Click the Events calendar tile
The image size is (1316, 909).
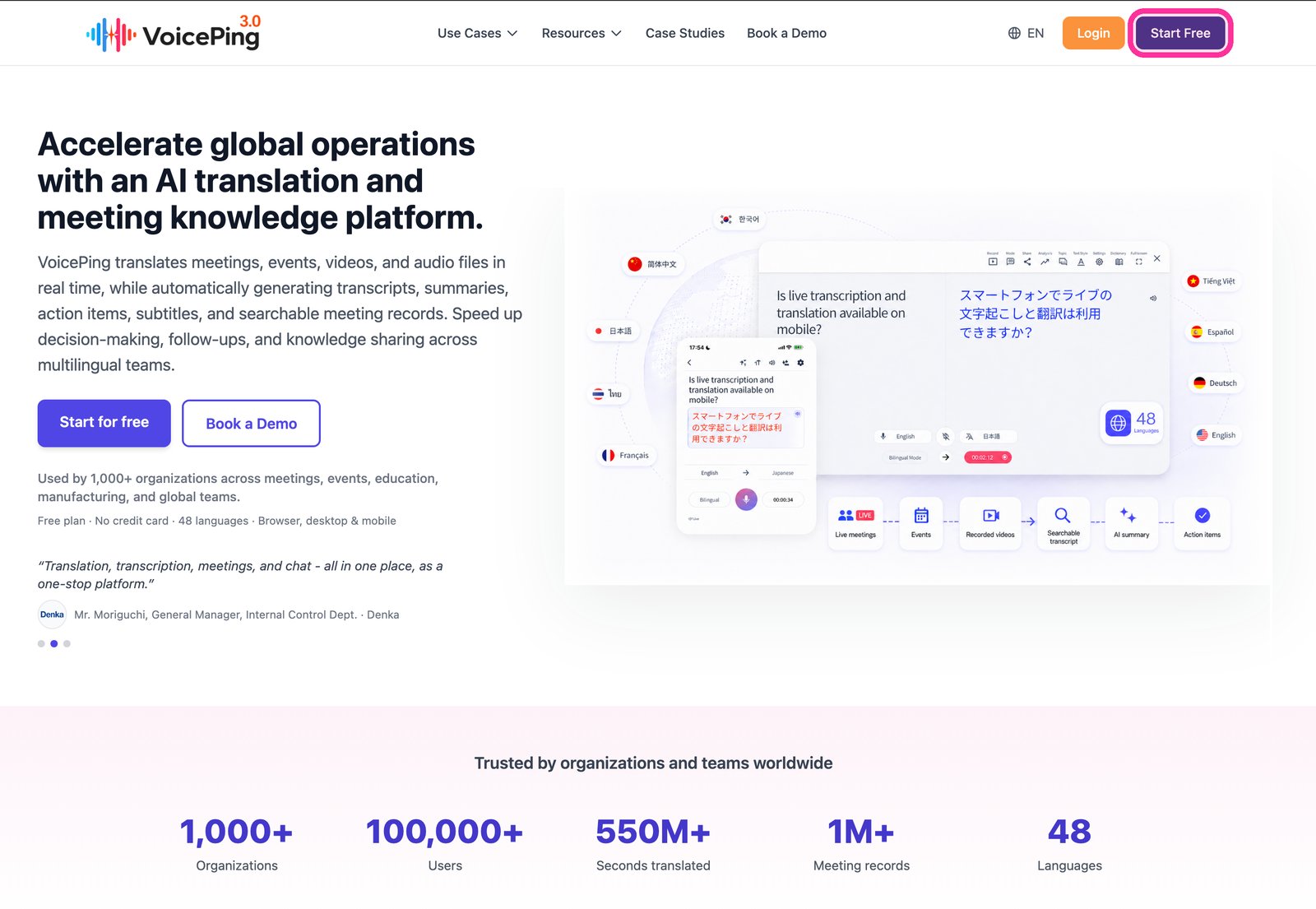(x=921, y=523)
